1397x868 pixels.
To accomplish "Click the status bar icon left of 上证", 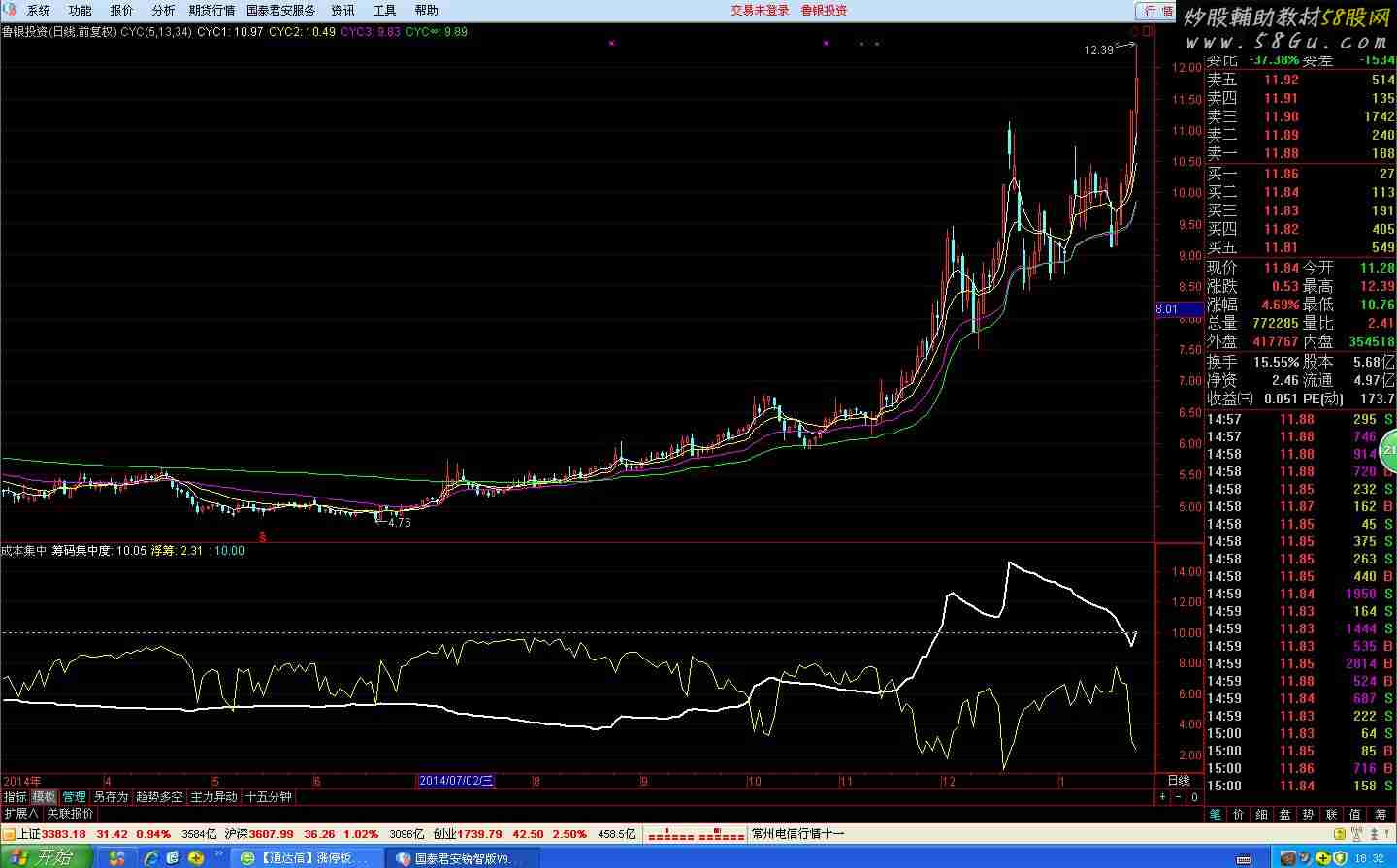I will click(x=9, y=834).
